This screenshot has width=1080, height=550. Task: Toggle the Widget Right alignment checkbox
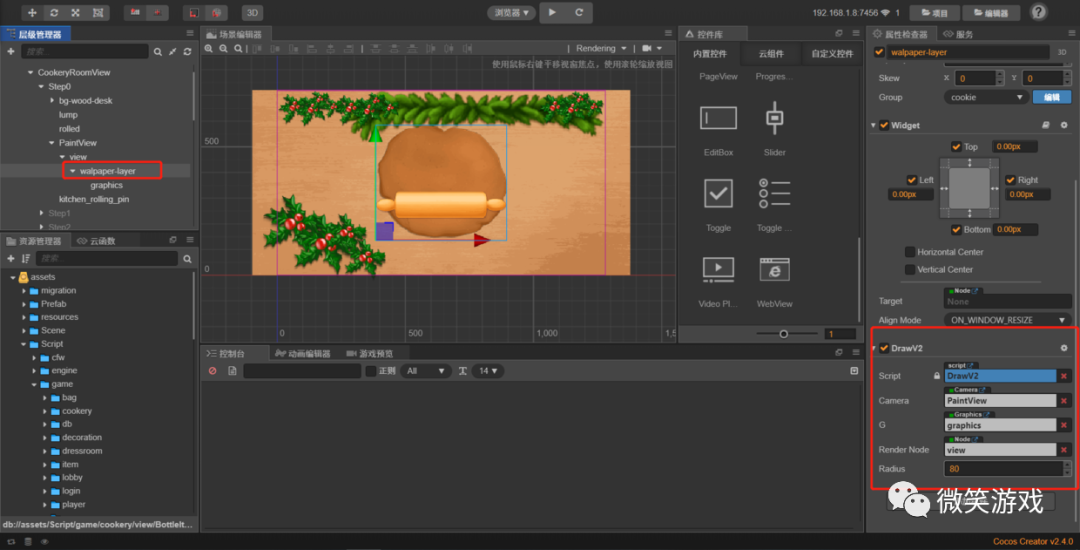point(1010,180)
